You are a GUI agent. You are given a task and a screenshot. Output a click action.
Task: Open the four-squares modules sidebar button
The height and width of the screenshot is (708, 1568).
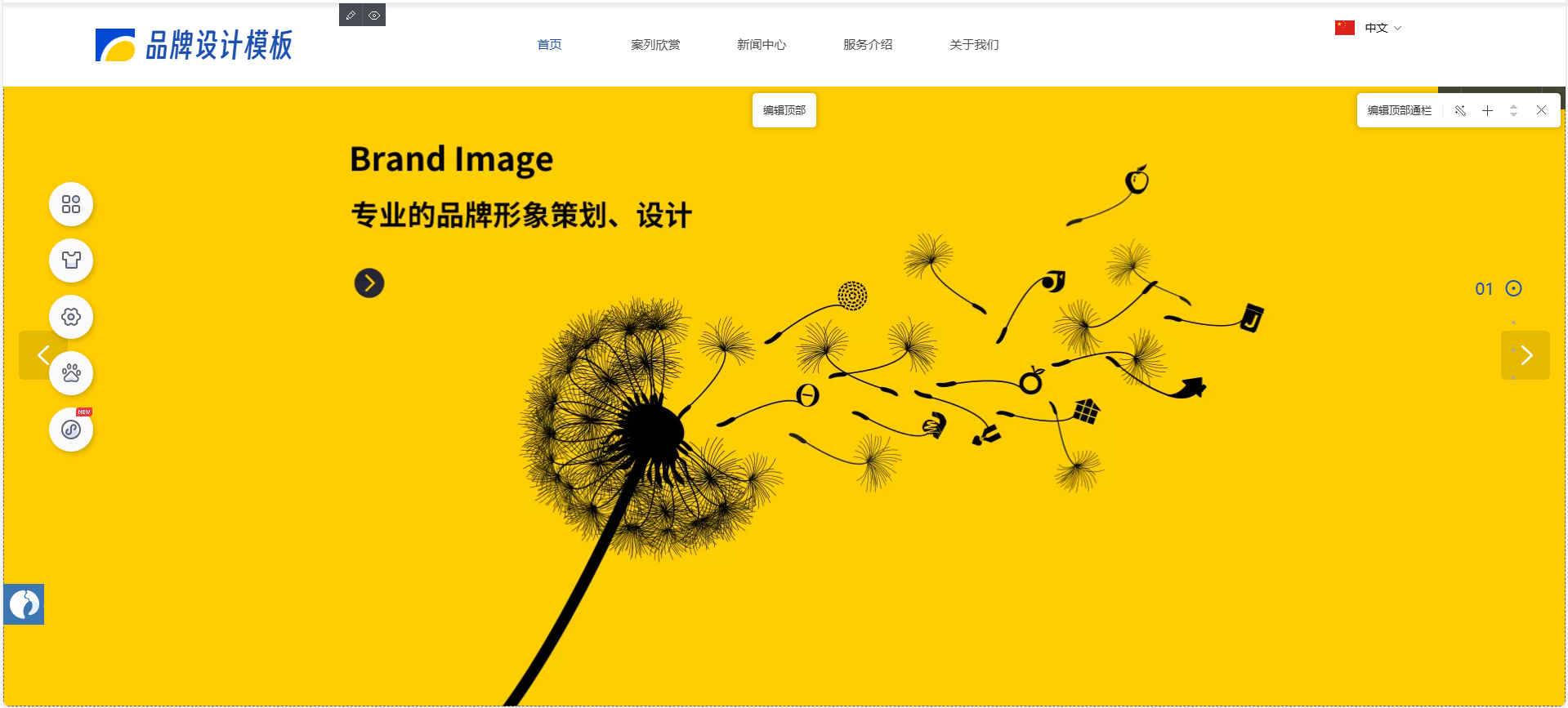tap(71, 204)
